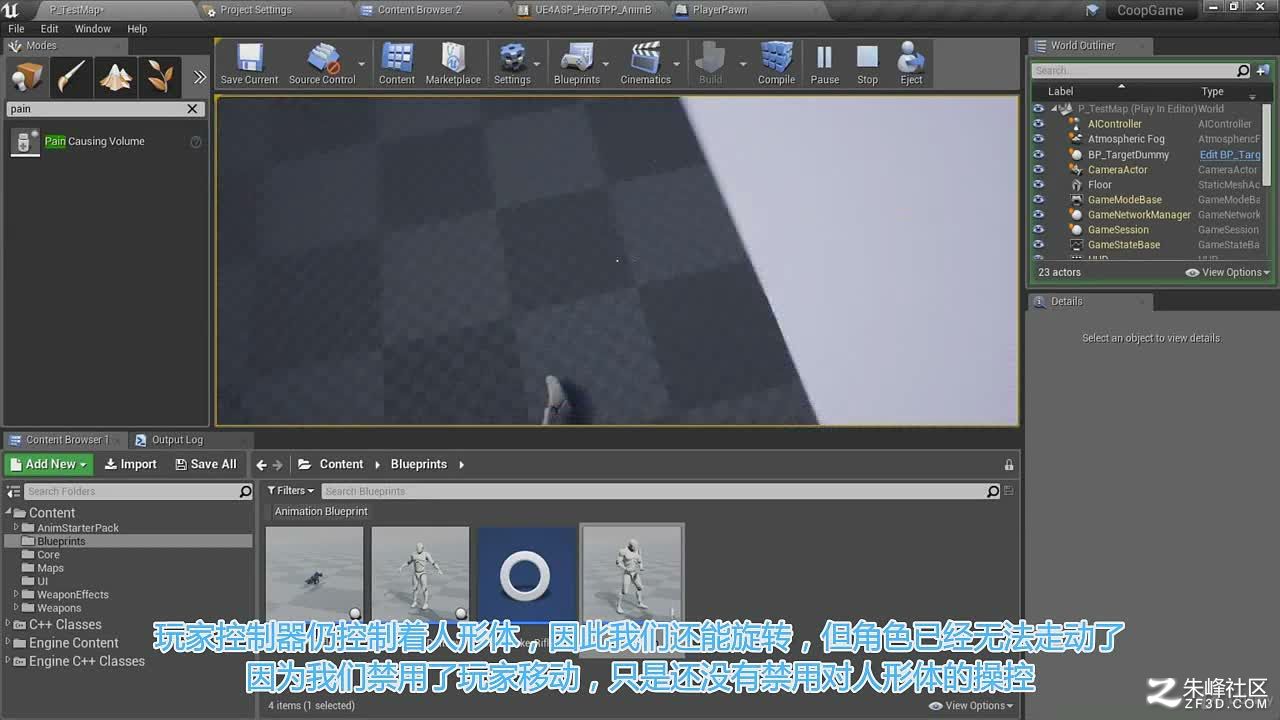Viewport: 1280px width, 720px height.
Task: Open the Cinematics dropdown arrow
Action: 678,64
